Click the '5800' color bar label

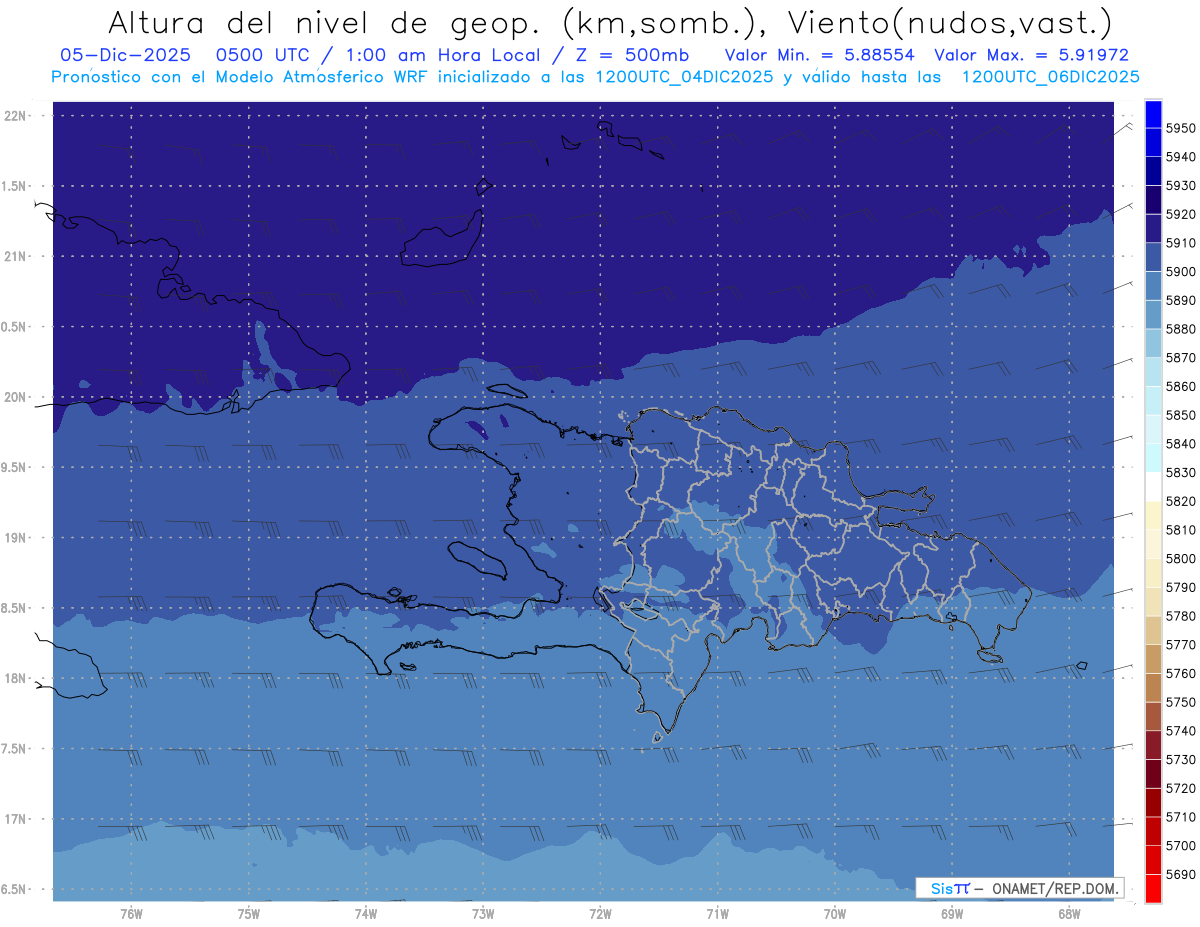point(1181,558)
